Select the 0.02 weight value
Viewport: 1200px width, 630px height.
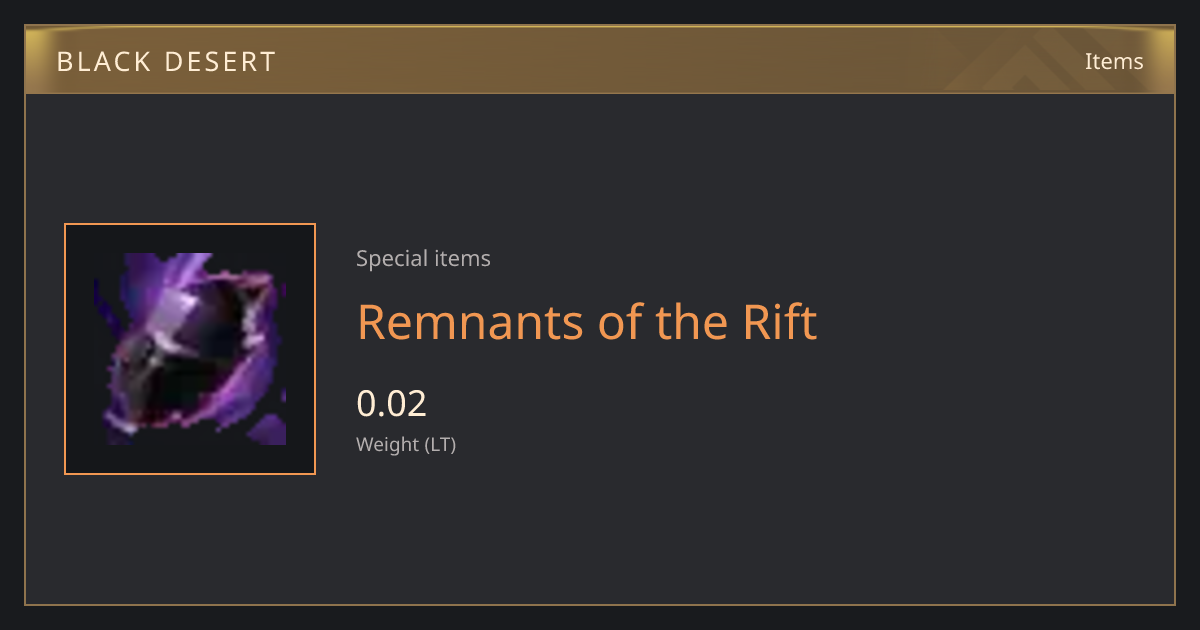point(392,404)
